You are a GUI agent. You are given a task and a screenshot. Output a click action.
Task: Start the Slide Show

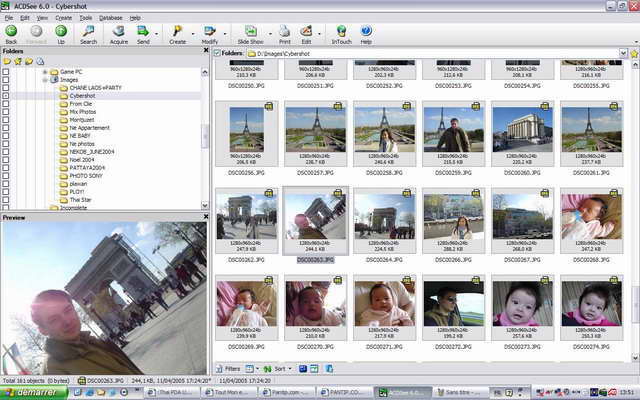(x=250, y=31)
